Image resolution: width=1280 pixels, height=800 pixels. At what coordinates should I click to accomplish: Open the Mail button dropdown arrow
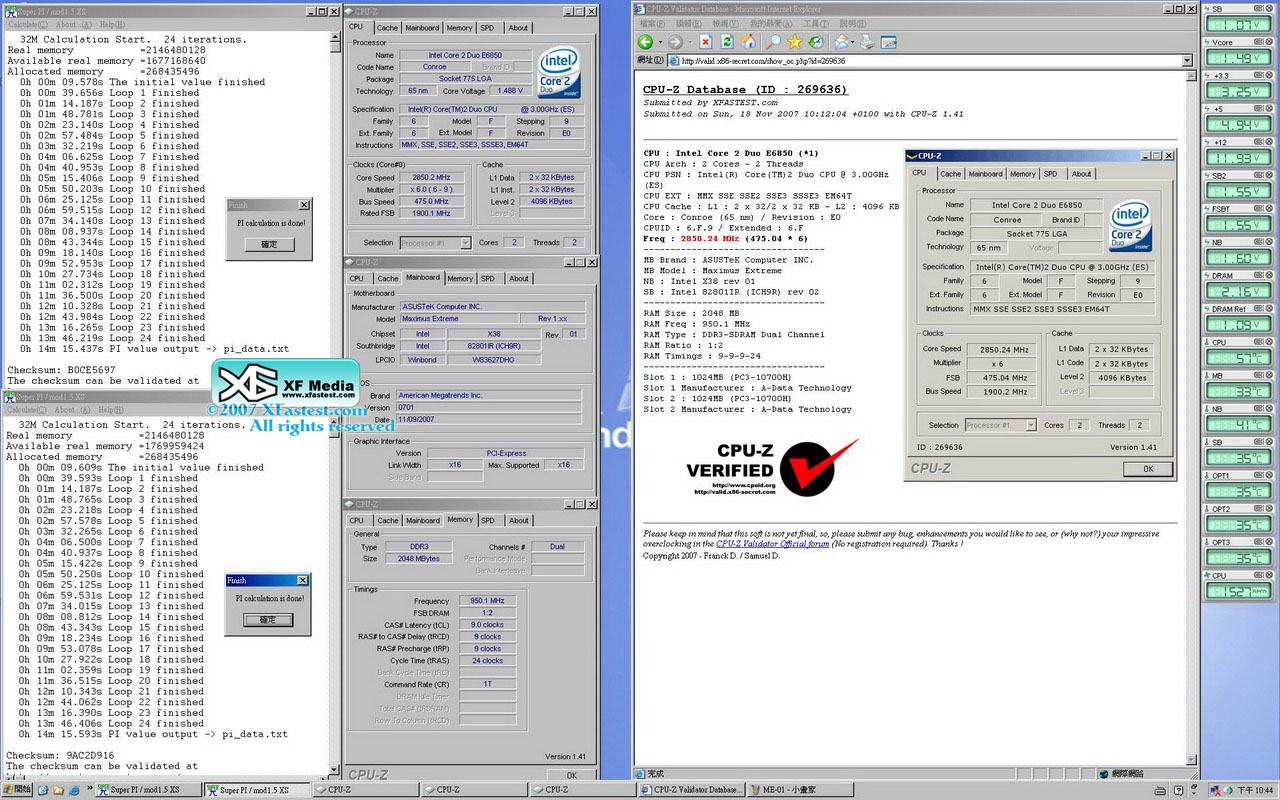[x=854, y=42]
